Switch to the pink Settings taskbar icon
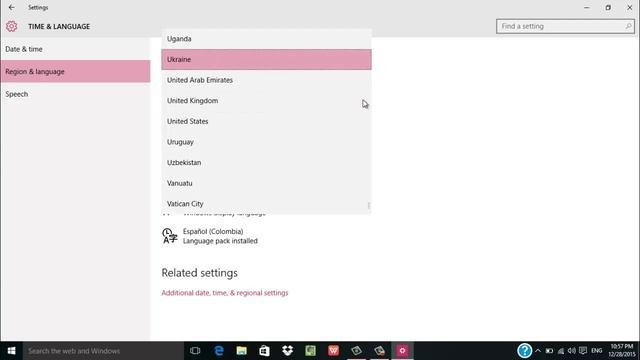 pos(402,351)
